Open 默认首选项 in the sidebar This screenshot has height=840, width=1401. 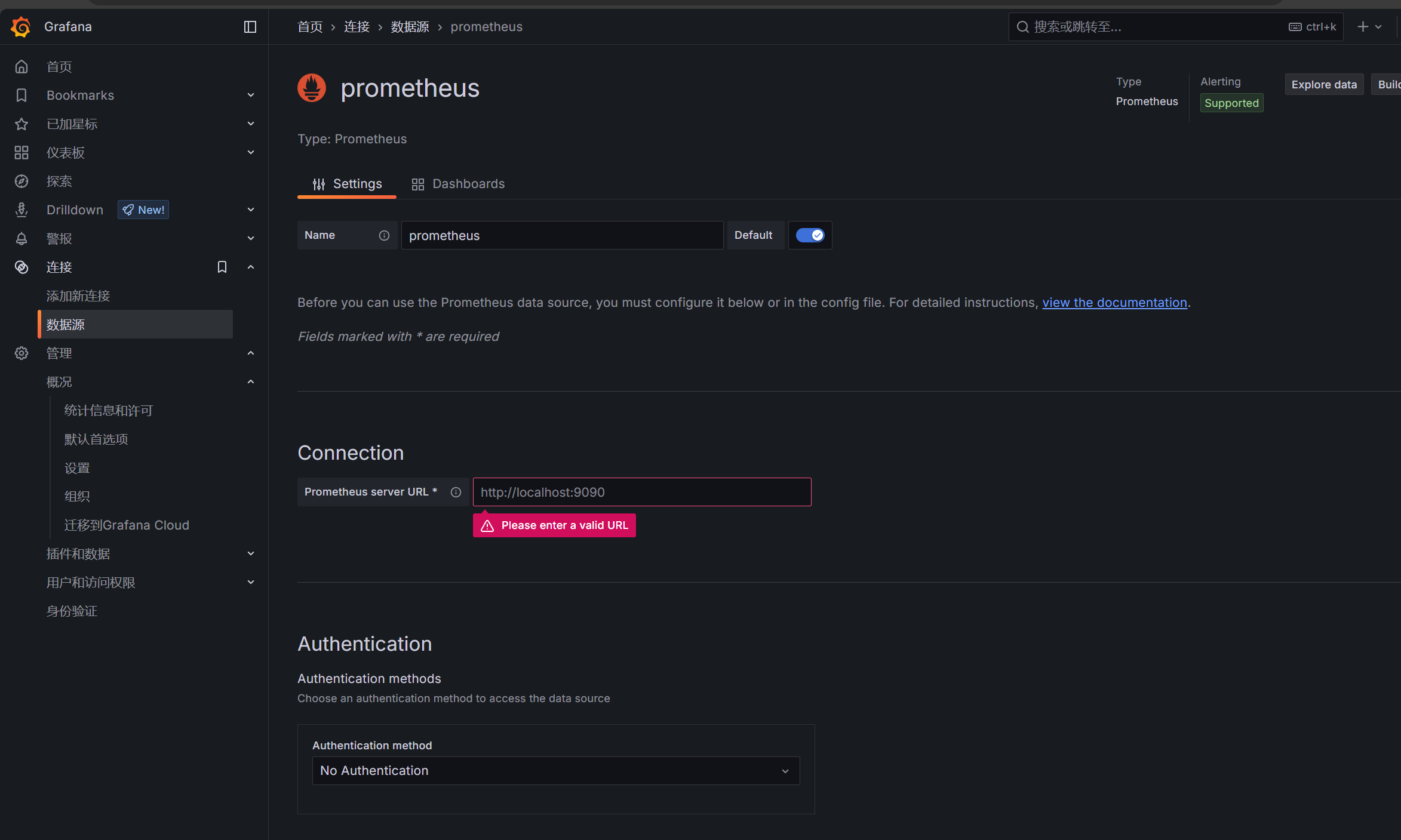coord(96,439)
